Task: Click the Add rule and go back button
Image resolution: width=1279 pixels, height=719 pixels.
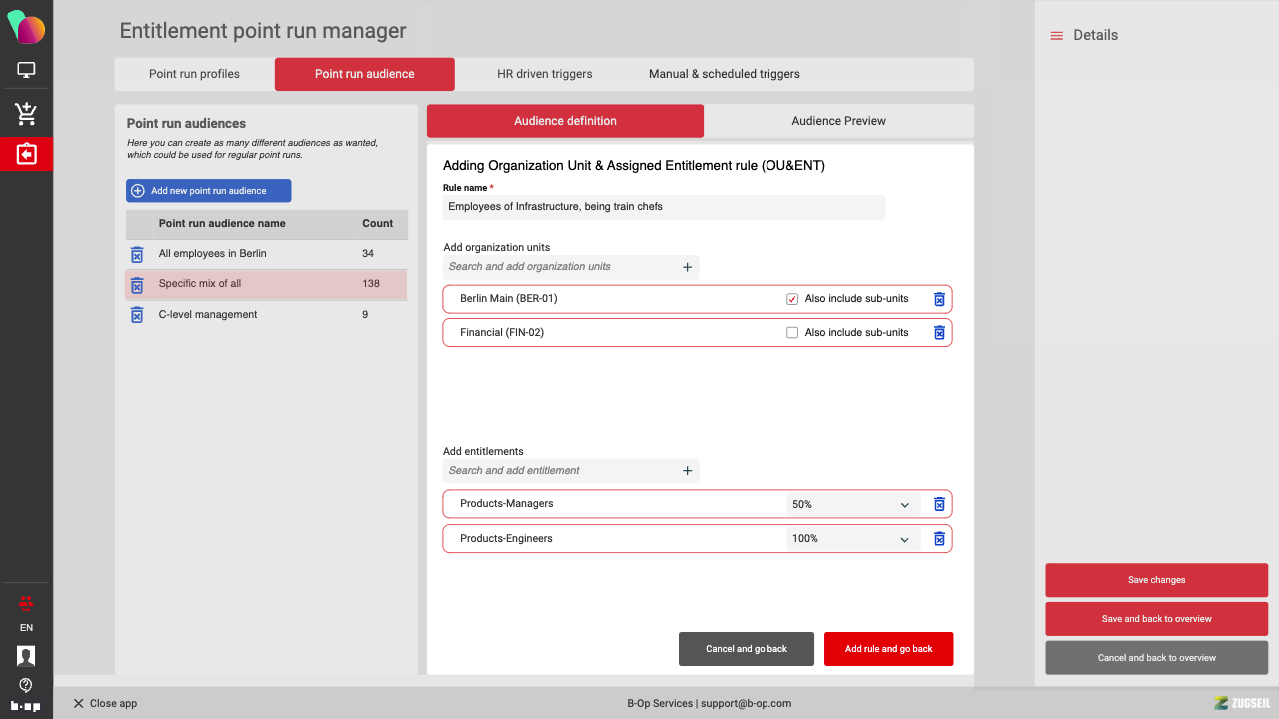Action: (888, 649)
